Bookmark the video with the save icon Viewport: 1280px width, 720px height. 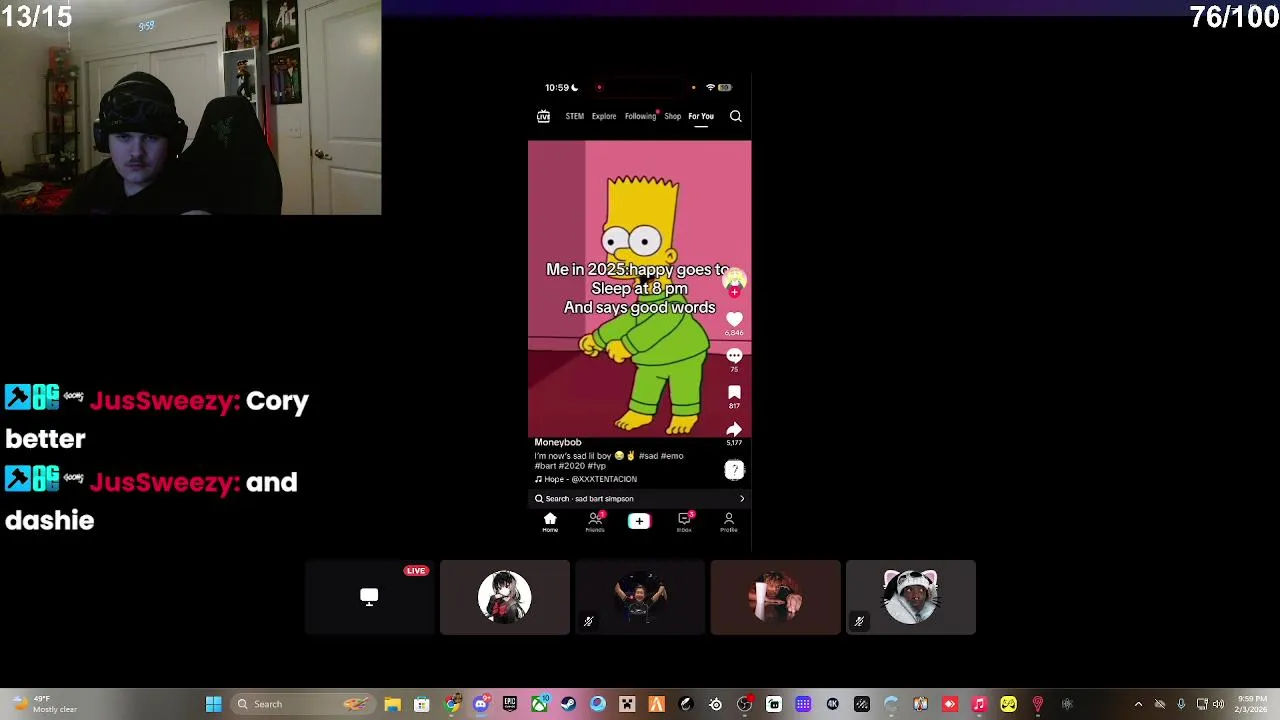click(x=734, y=392)
